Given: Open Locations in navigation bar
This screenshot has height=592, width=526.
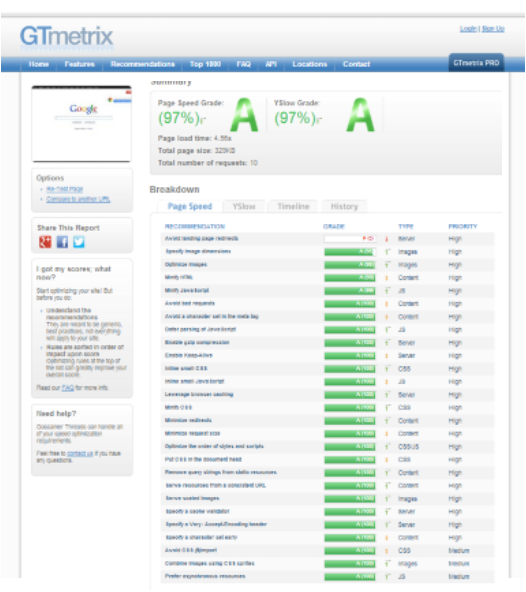Looking at the screenshot, I should 310,64.
